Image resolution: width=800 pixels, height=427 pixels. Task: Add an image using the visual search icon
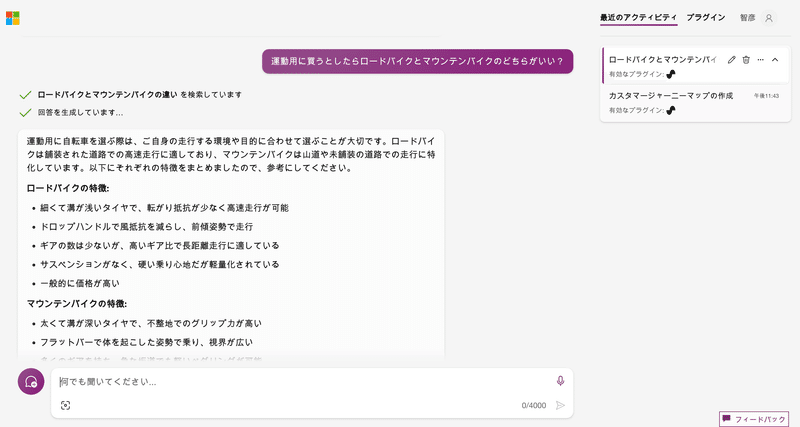coord(65,405)
